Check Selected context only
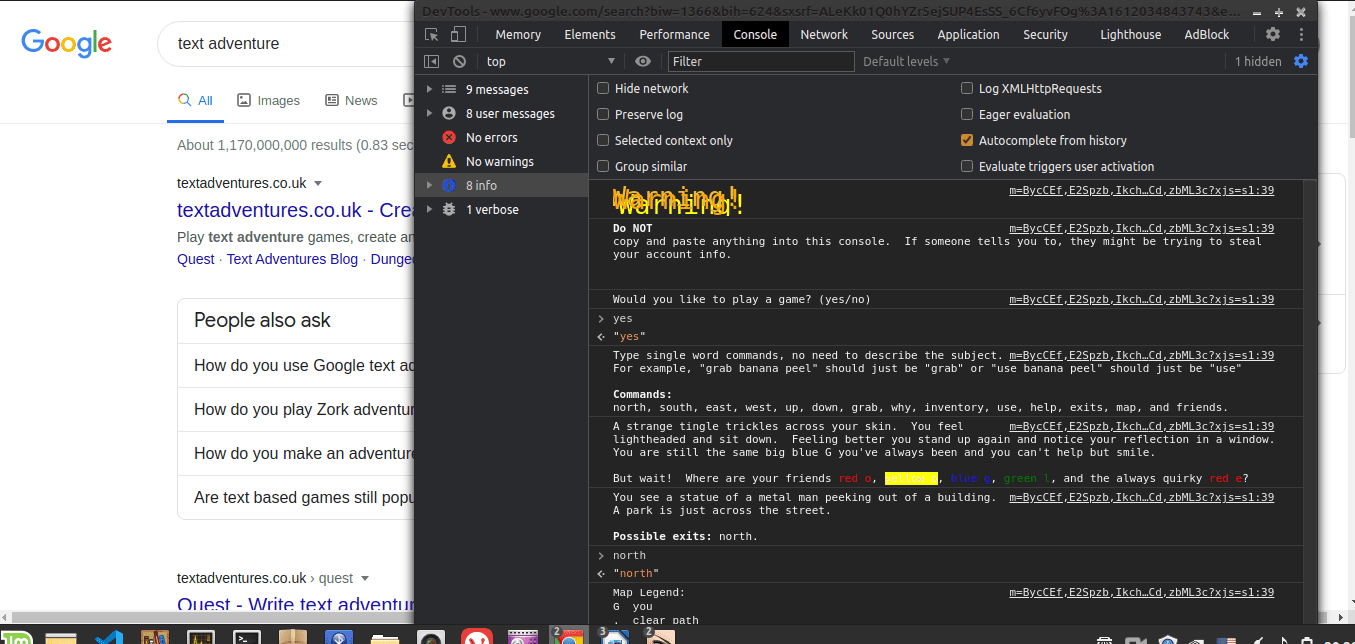Screen dimensions: 1355x644 (x=603, y=140)
